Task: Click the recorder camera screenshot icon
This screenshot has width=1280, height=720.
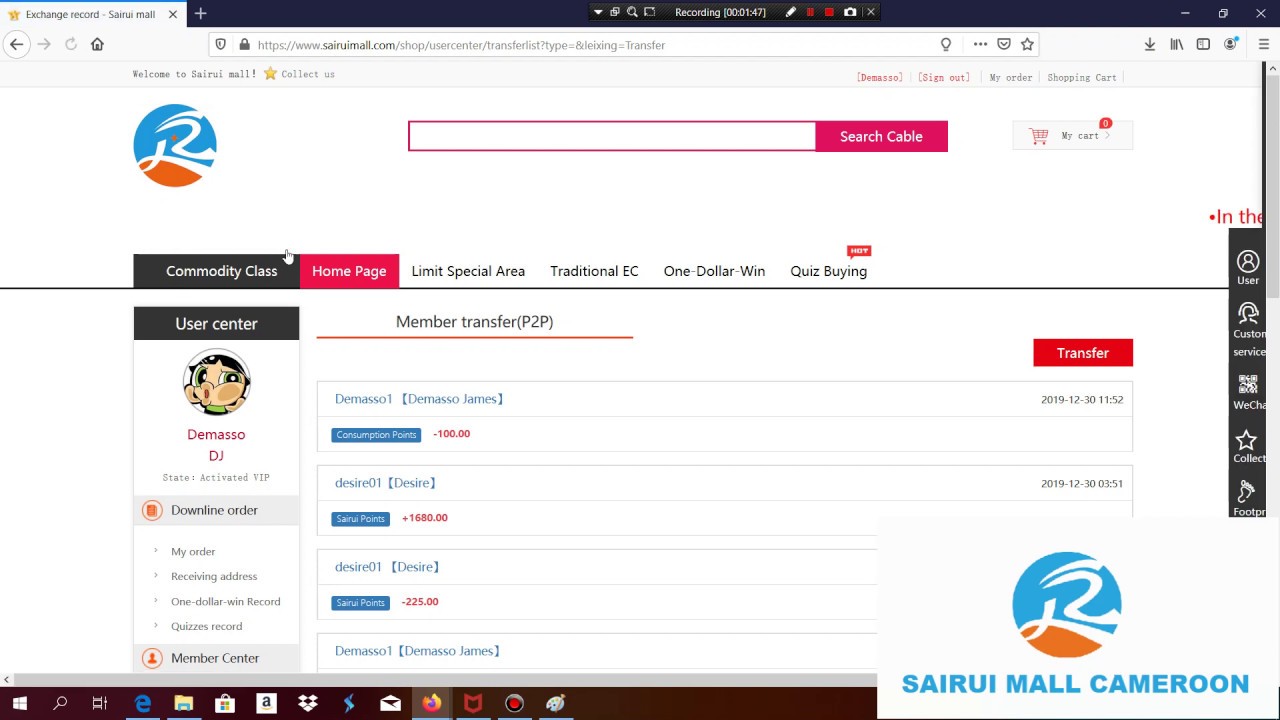Action: pyautogui.click(x=850, y=12)
